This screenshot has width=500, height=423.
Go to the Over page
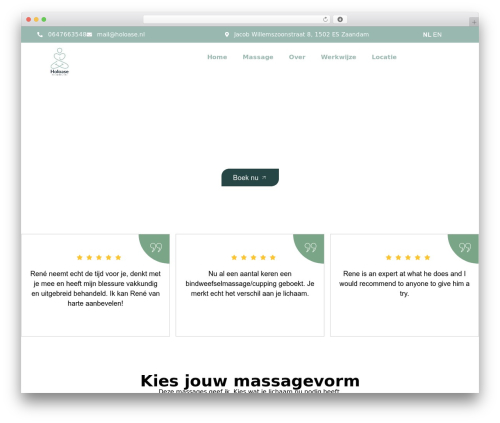coord(297,57)
